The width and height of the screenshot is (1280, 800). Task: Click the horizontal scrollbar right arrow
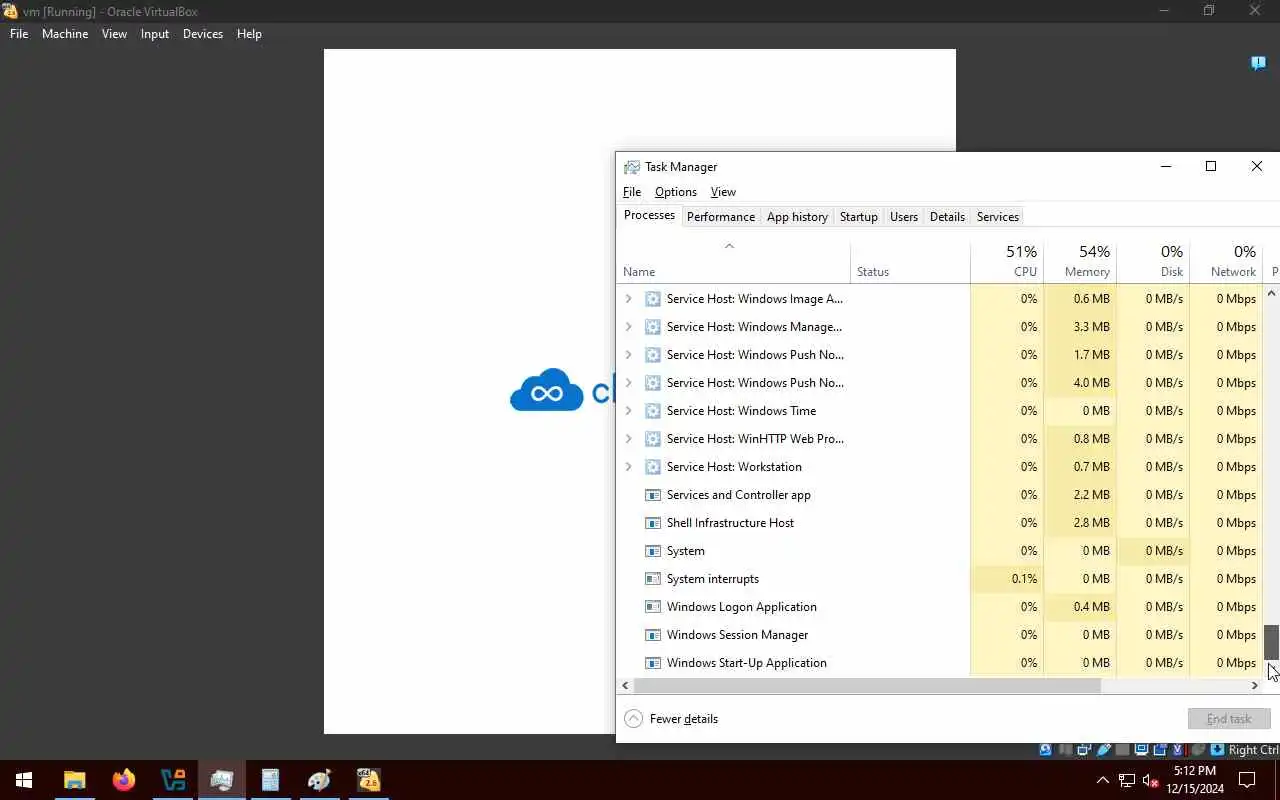1255,686
